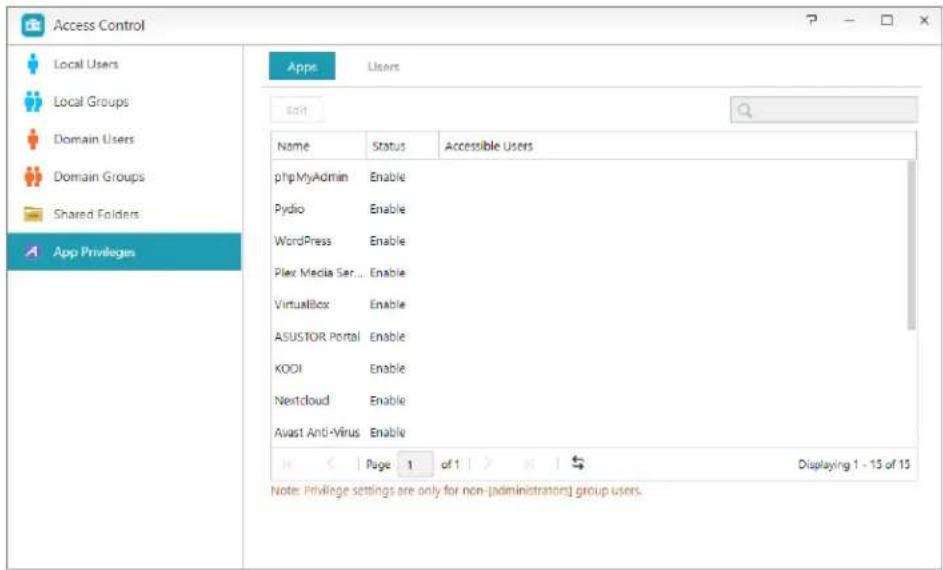Click Enable status for phpMyAdmin
Screen dimensions: 943x570
(387, 177)
